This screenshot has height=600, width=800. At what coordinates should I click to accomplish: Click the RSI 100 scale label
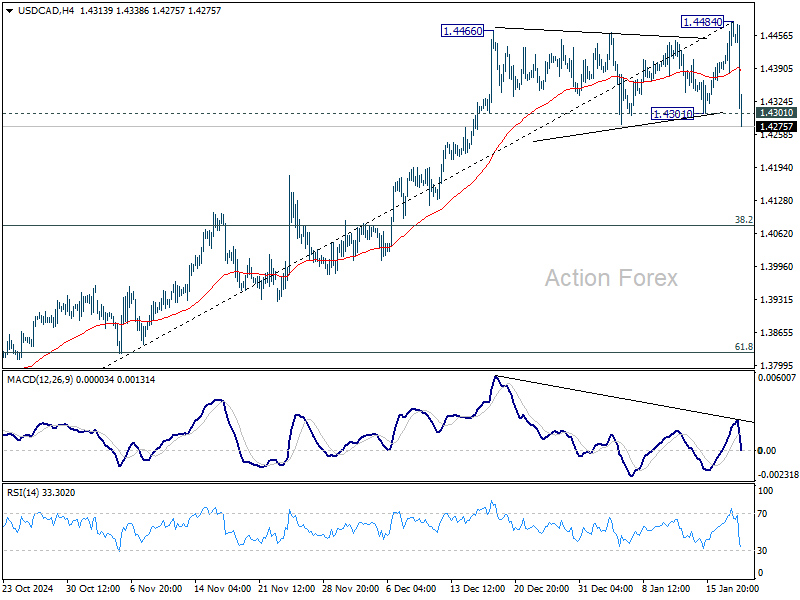[766, 491]
